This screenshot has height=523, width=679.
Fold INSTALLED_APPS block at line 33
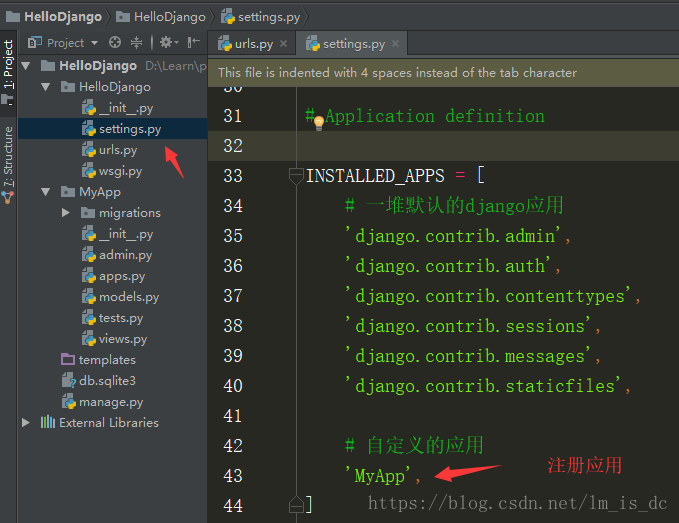[x=296, y=176]
